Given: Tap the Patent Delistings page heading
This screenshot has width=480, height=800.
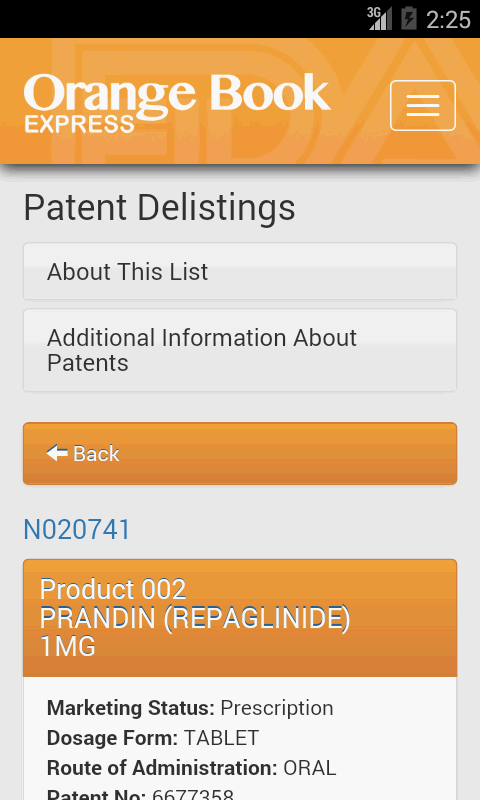Looking at the screenshot, I should coord(159,208).
